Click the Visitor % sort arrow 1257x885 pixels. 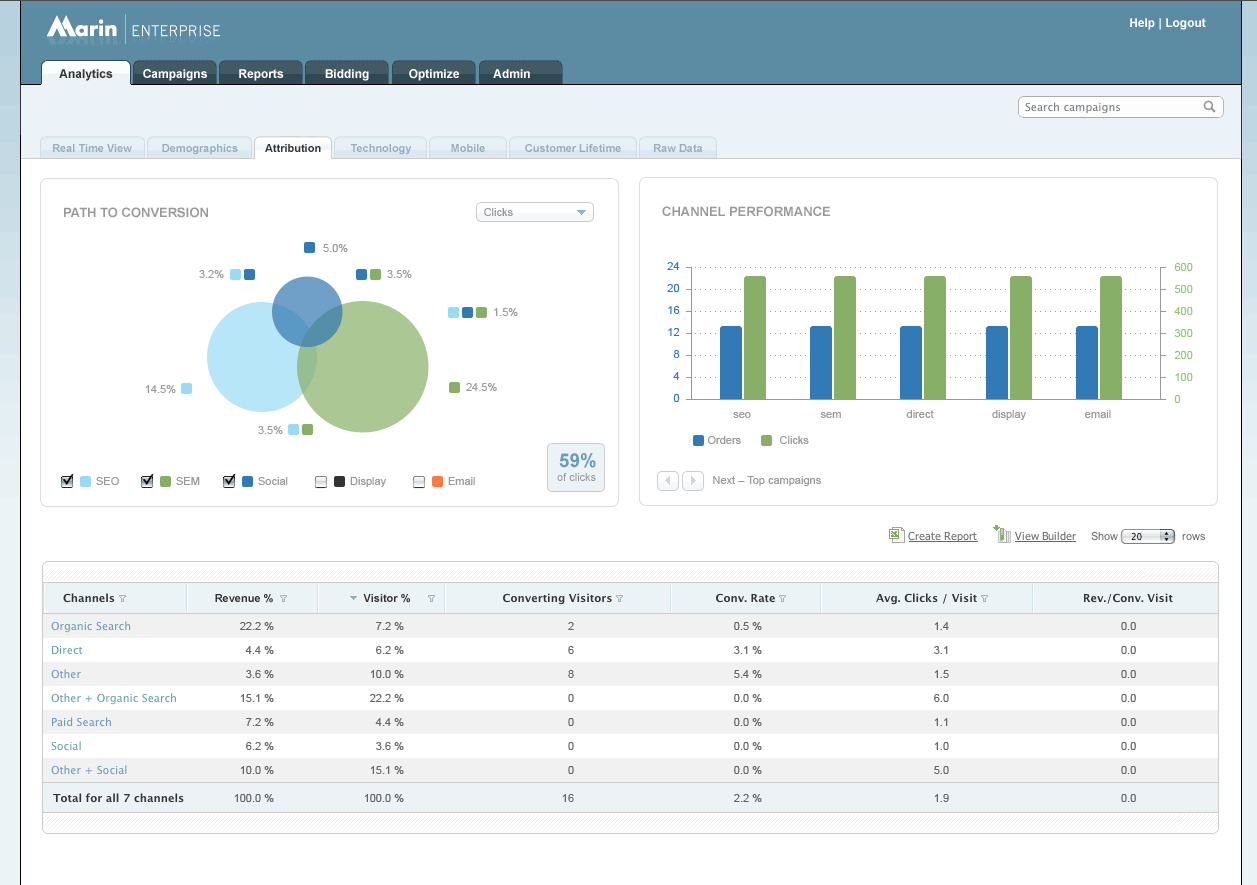click(x=353, y=599)
